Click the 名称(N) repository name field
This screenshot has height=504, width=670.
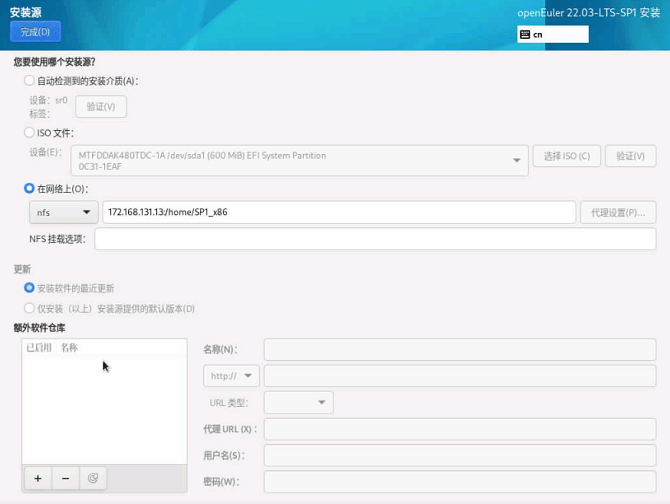pos(459,349)
